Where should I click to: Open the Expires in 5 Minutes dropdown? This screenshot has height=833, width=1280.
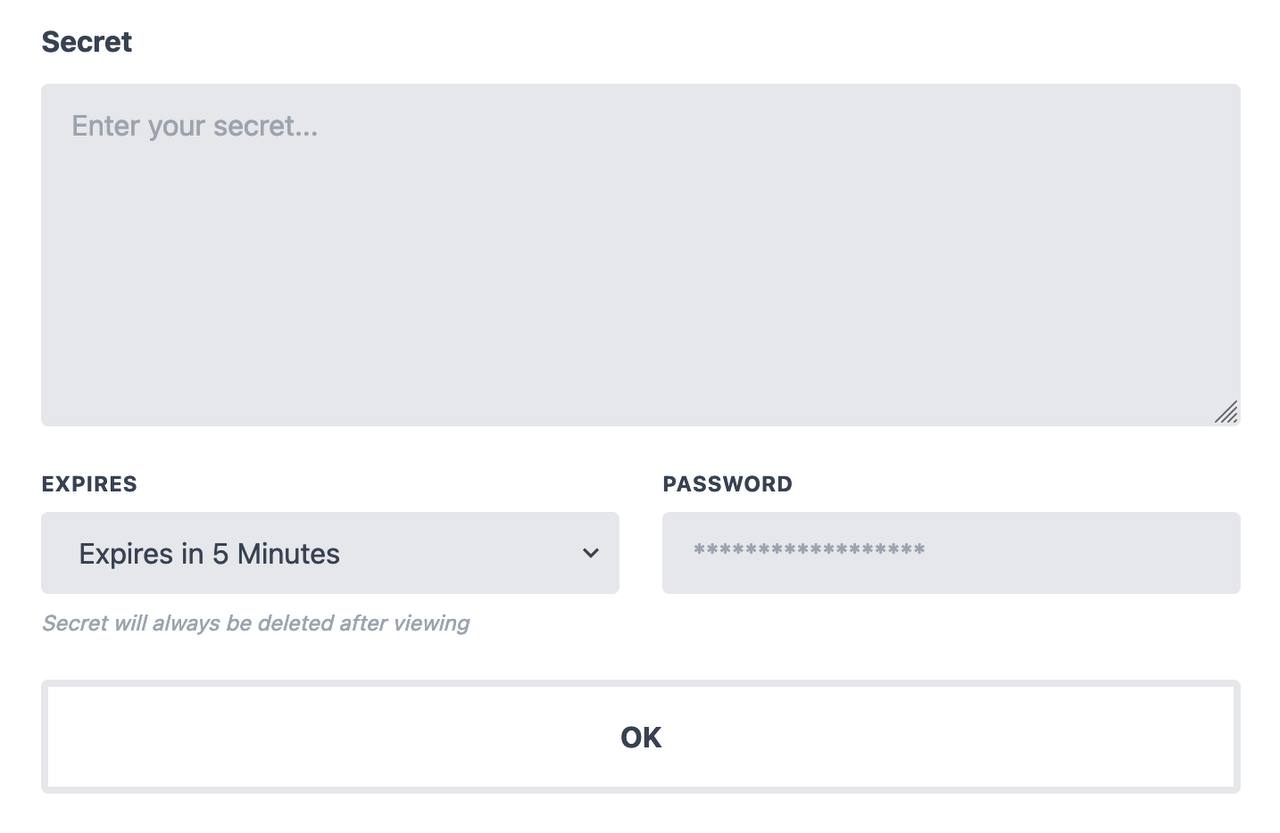330,553
